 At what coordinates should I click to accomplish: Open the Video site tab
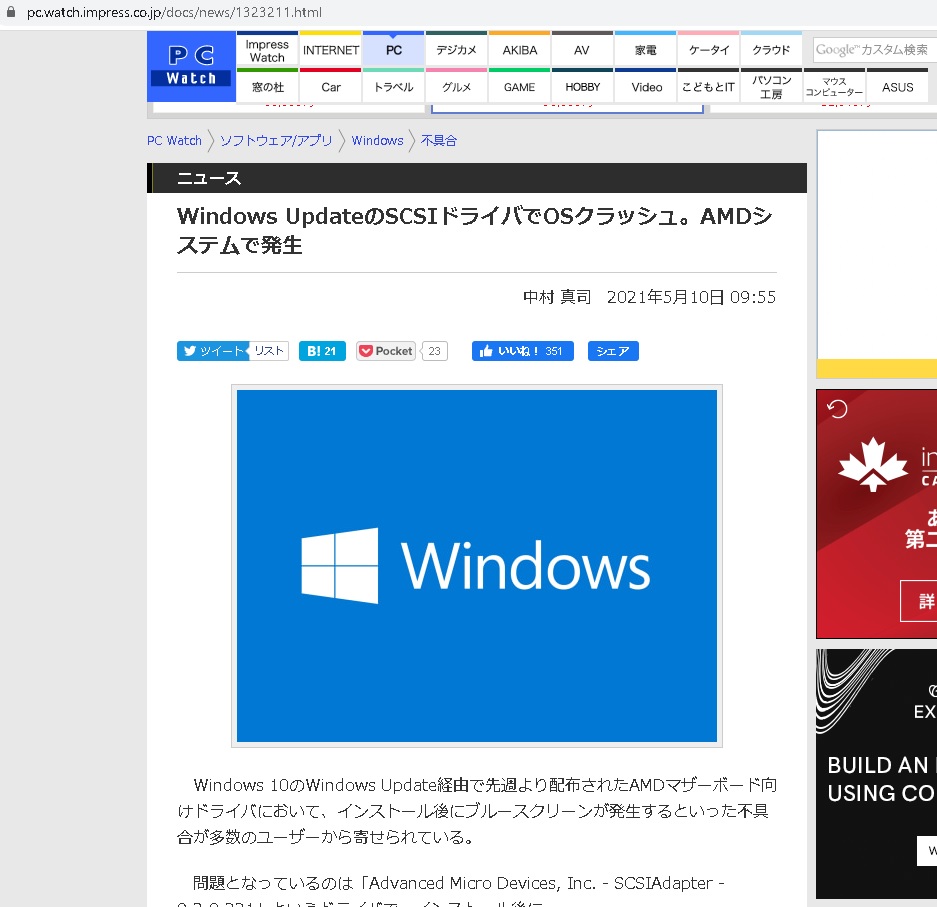point(645,87)
